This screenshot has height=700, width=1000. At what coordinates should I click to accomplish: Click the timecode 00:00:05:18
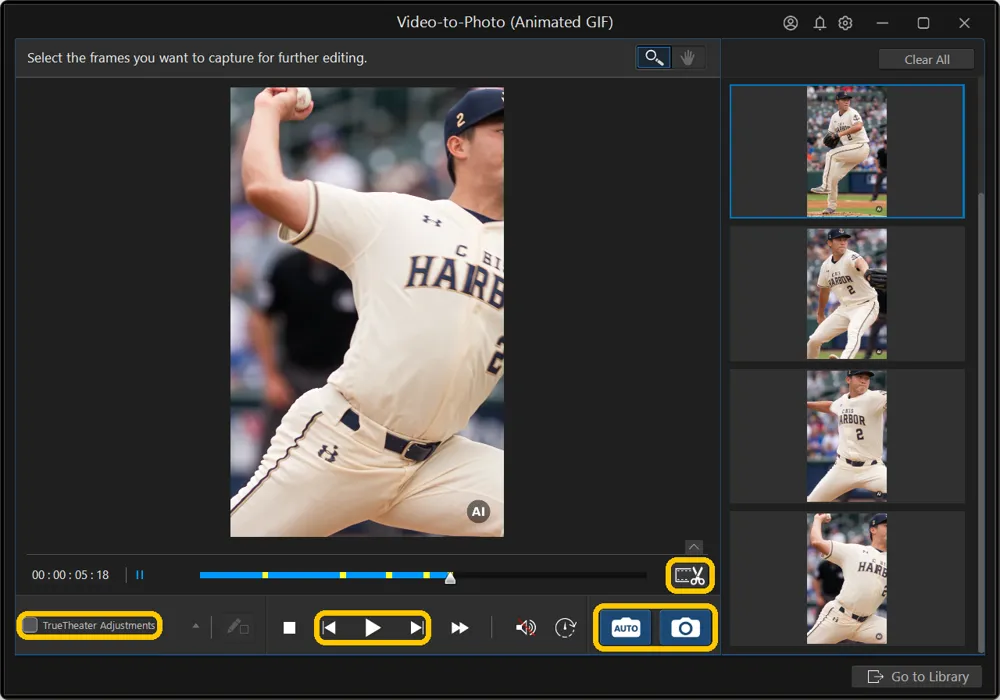pos(70,575)
